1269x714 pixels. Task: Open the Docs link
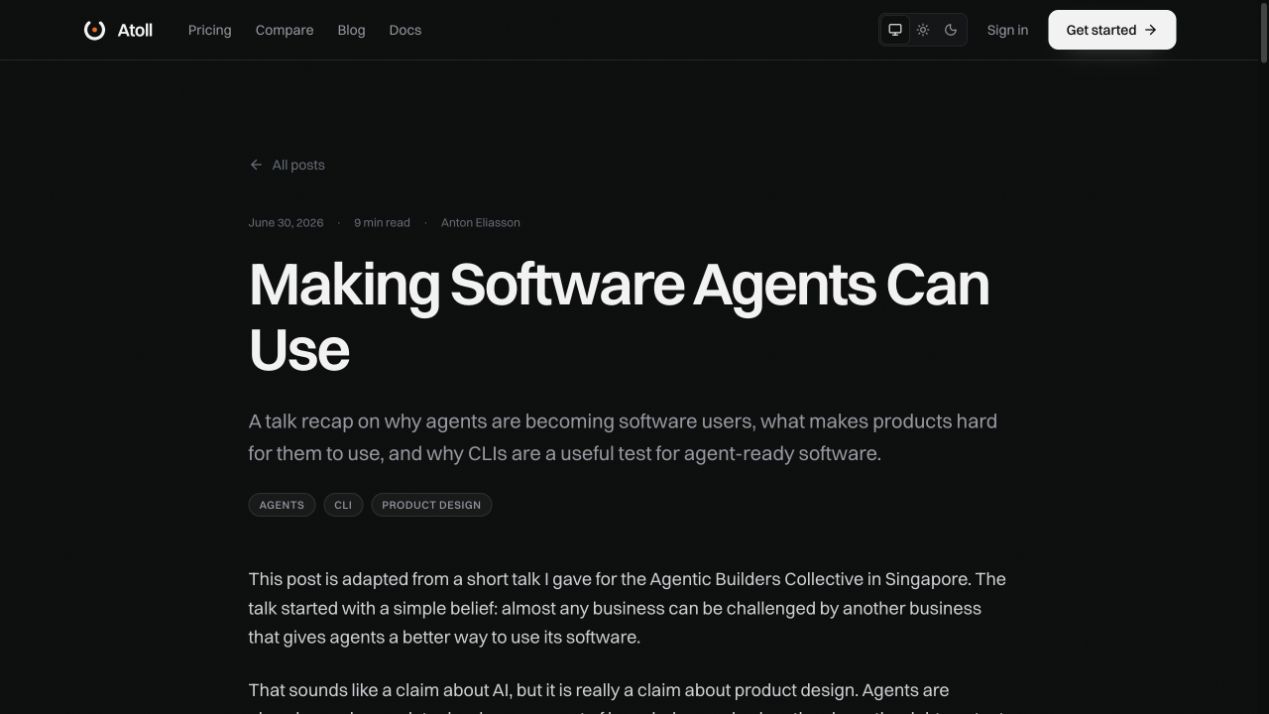point(405,30)
